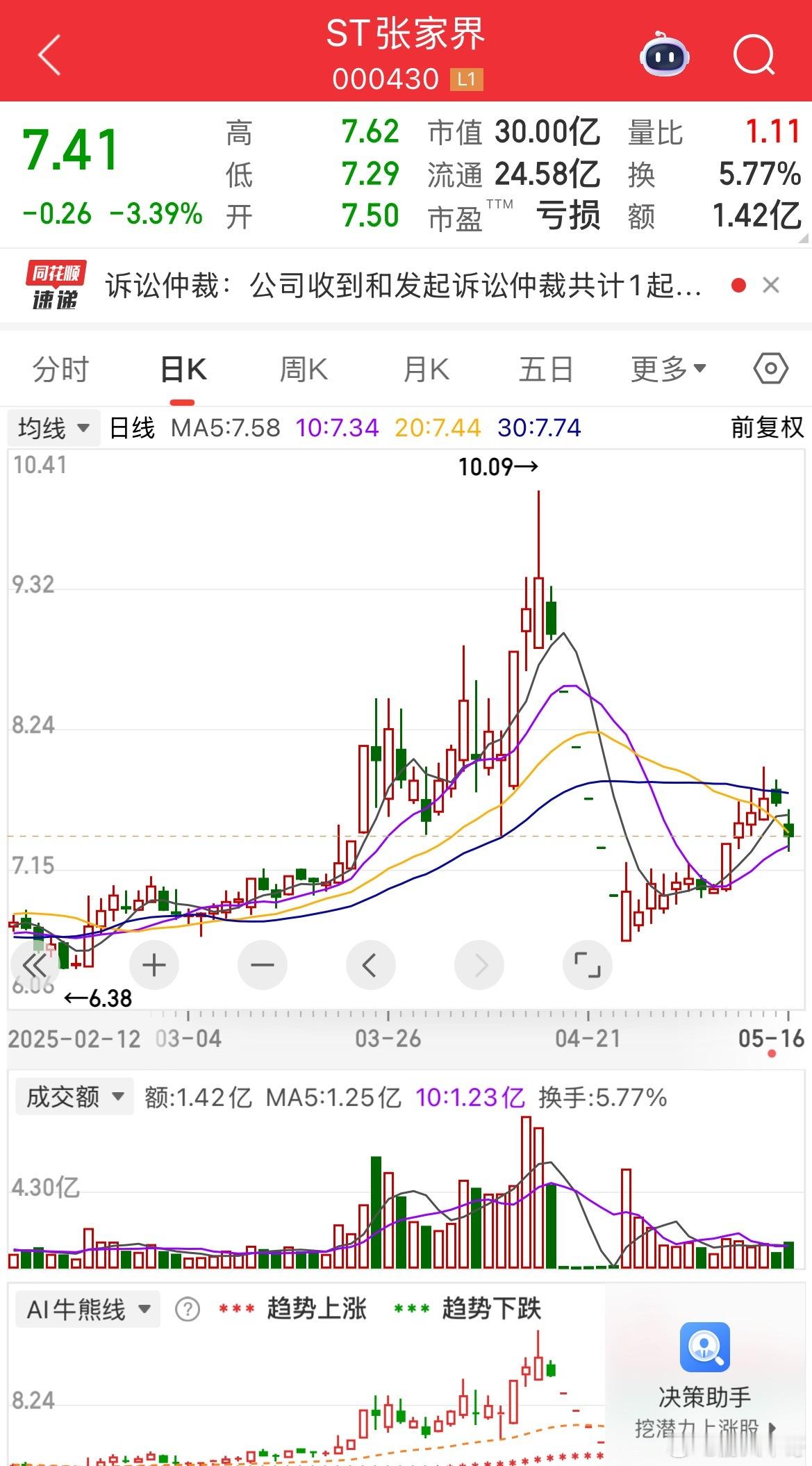The image size is (812, 1466).
Task: Tap 挖潜力上涨股 link
Action: click(x=705, y=1428)
